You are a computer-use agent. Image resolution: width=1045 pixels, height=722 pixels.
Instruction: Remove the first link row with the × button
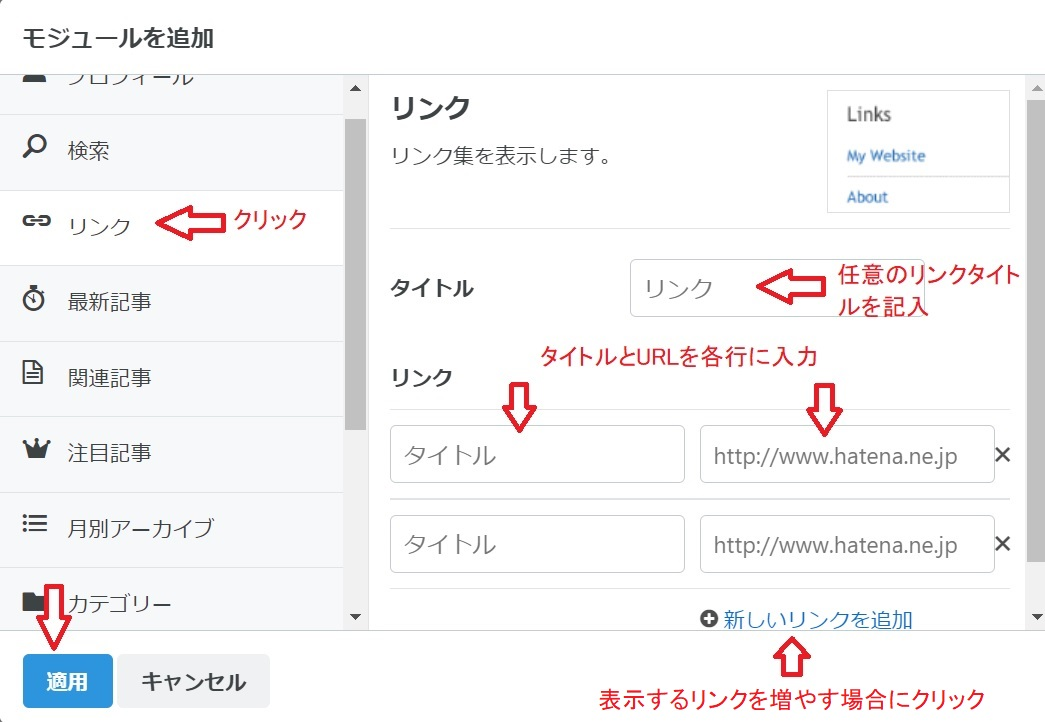pos(1002,454)
